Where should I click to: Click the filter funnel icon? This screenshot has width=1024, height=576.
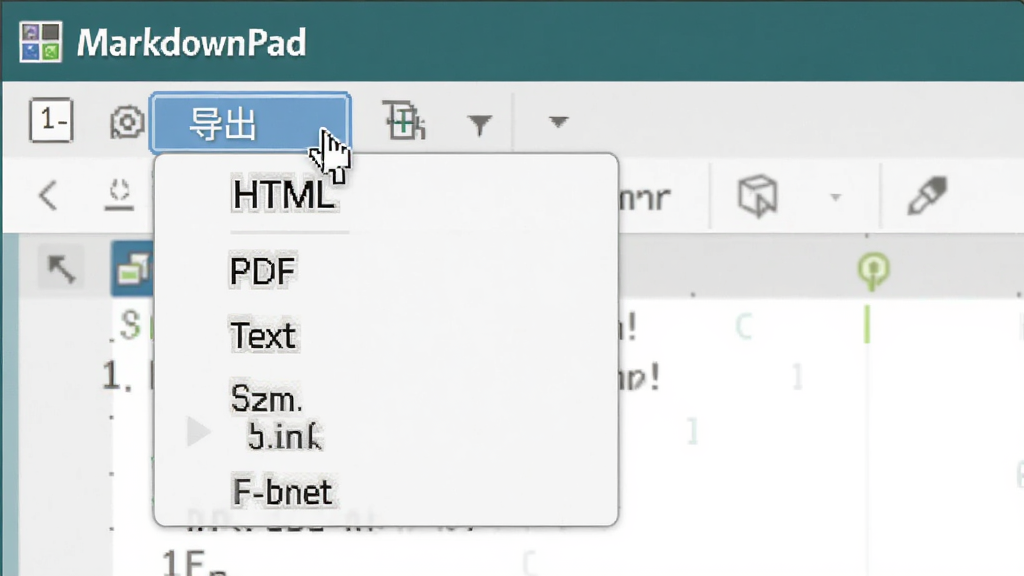point(480,124)
